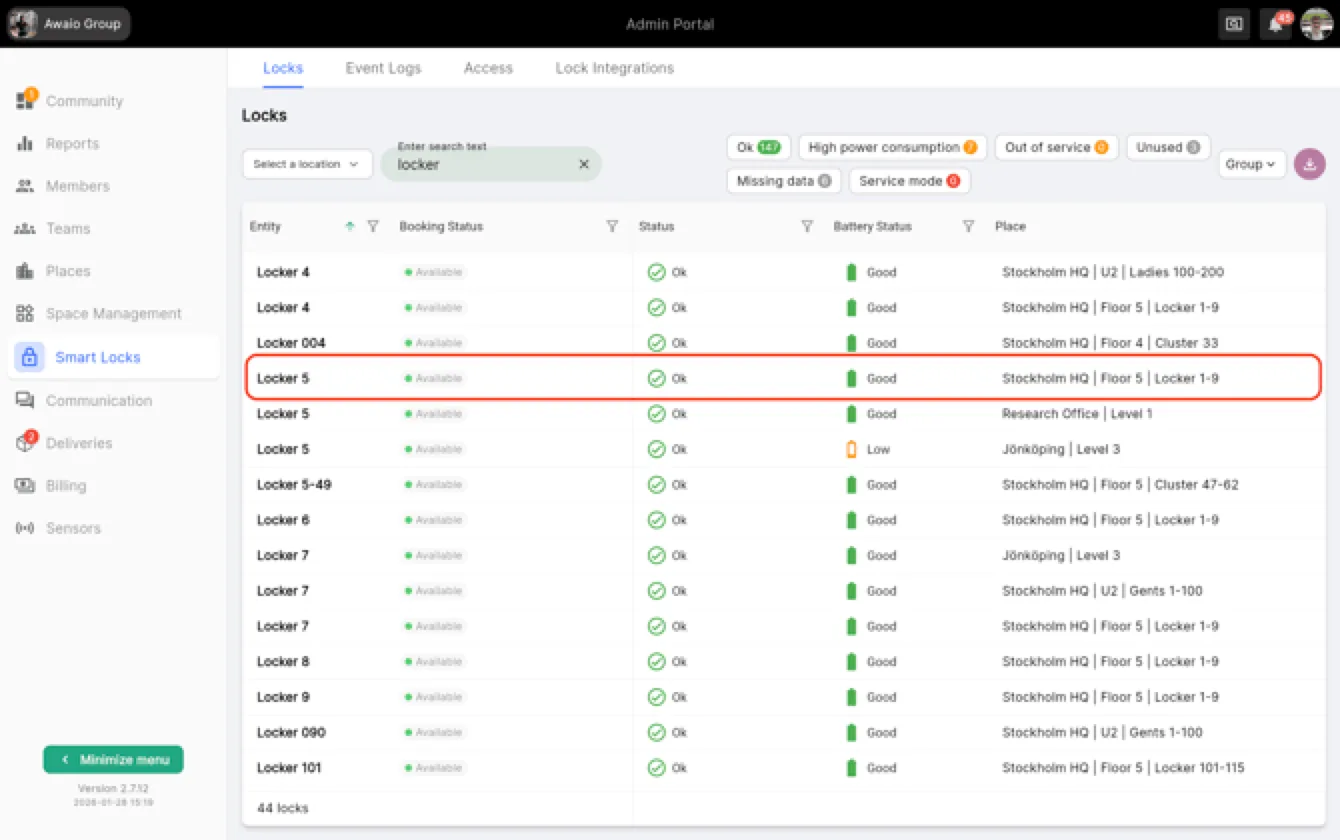
Task: Open Locker 004 entity row
Action: 783,343
